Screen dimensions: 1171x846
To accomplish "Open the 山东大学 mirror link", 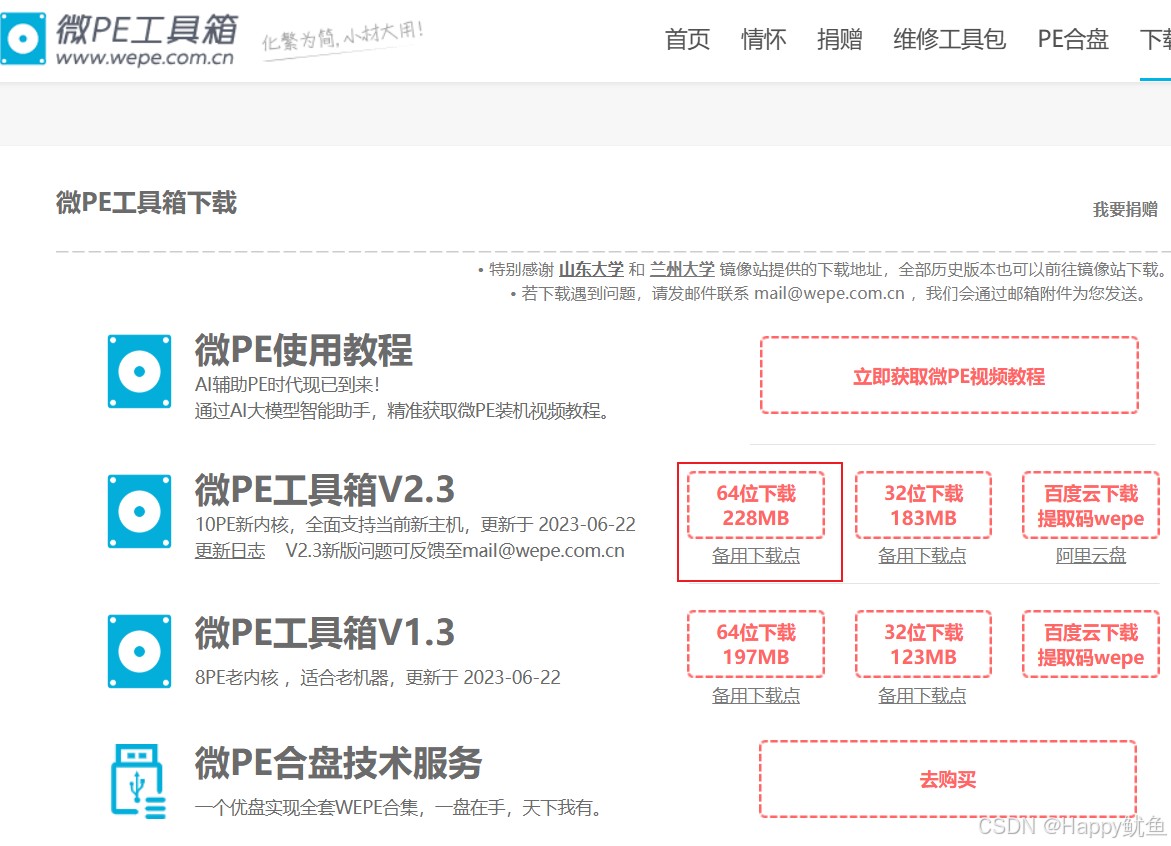I will point(591,270).
